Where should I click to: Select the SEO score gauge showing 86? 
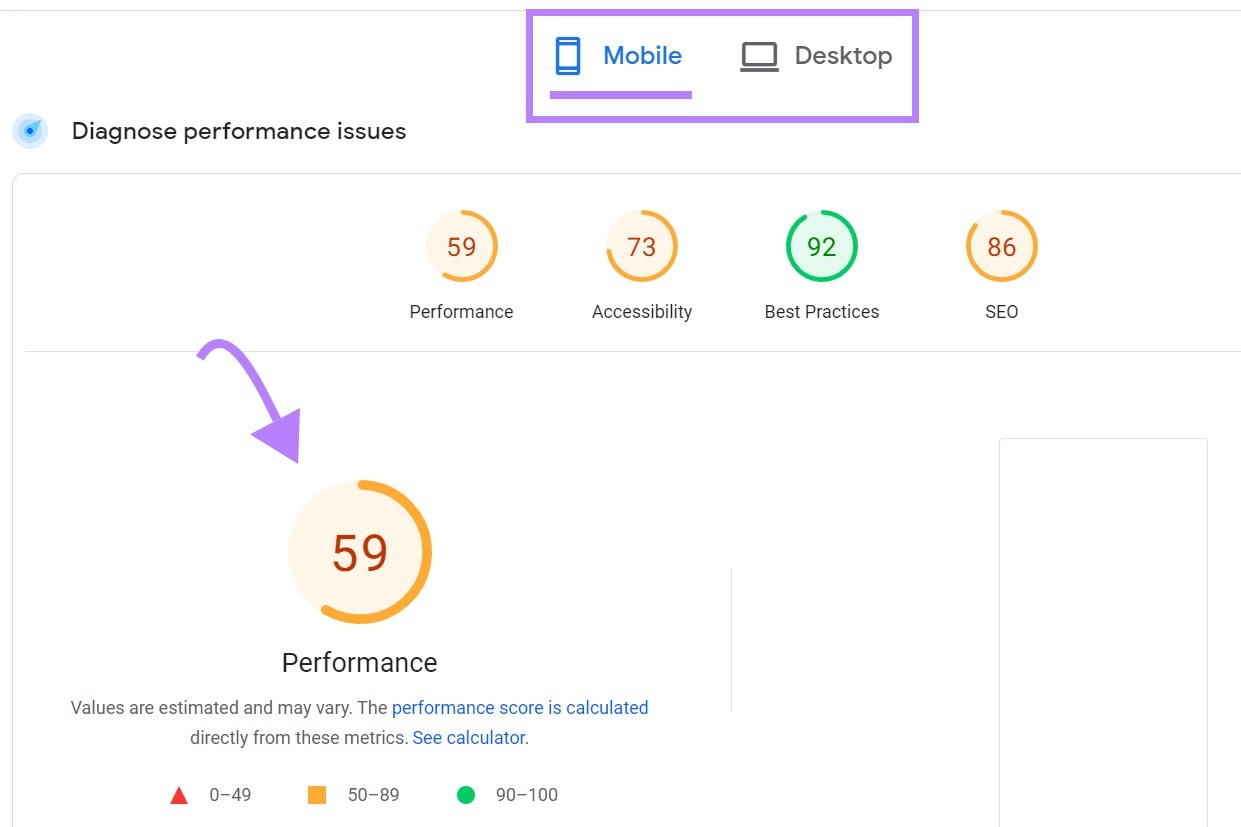tap(1001, 246)
